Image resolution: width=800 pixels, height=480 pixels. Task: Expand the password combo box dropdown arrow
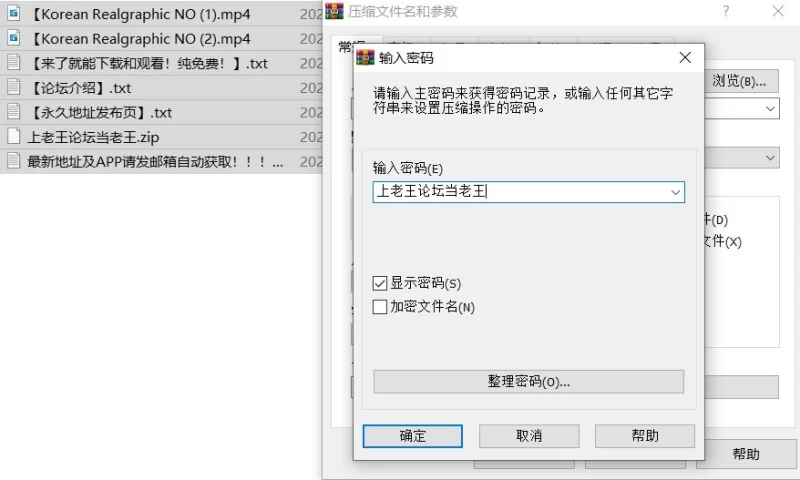pos(675,192)
